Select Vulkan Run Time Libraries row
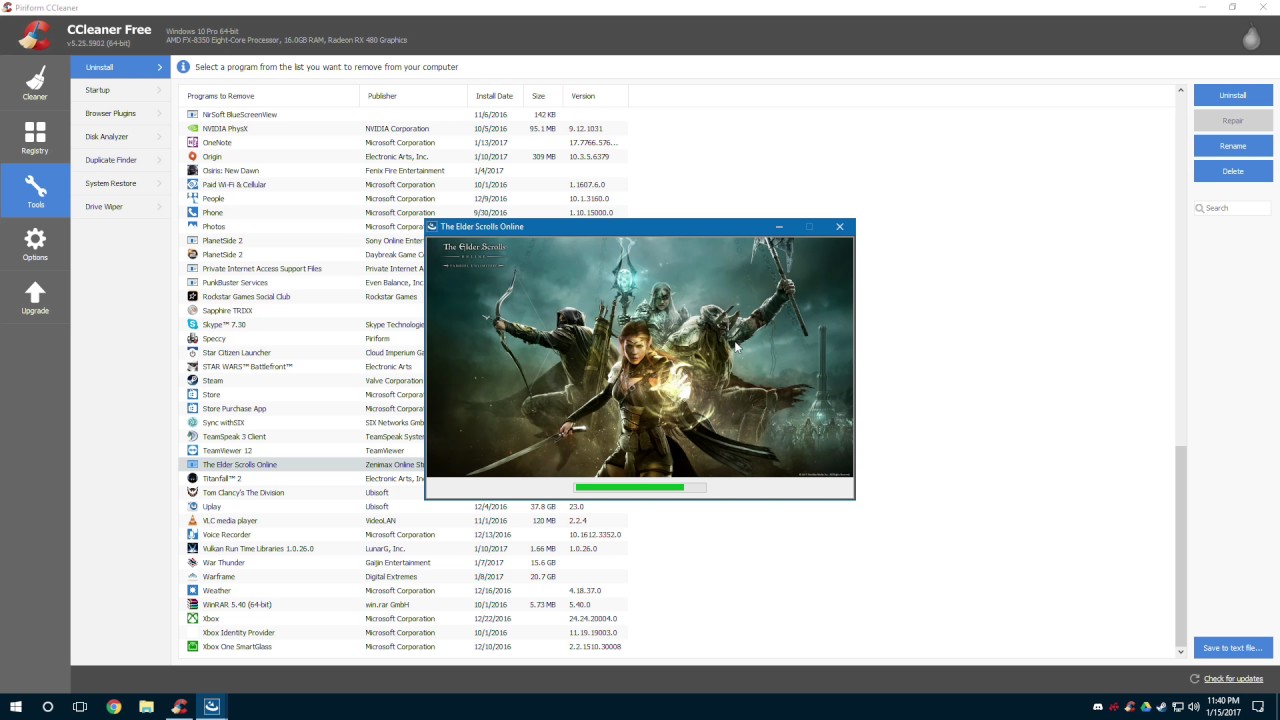Image resolution: width=1280 pixels, height=720 pixels. [403, 548]
